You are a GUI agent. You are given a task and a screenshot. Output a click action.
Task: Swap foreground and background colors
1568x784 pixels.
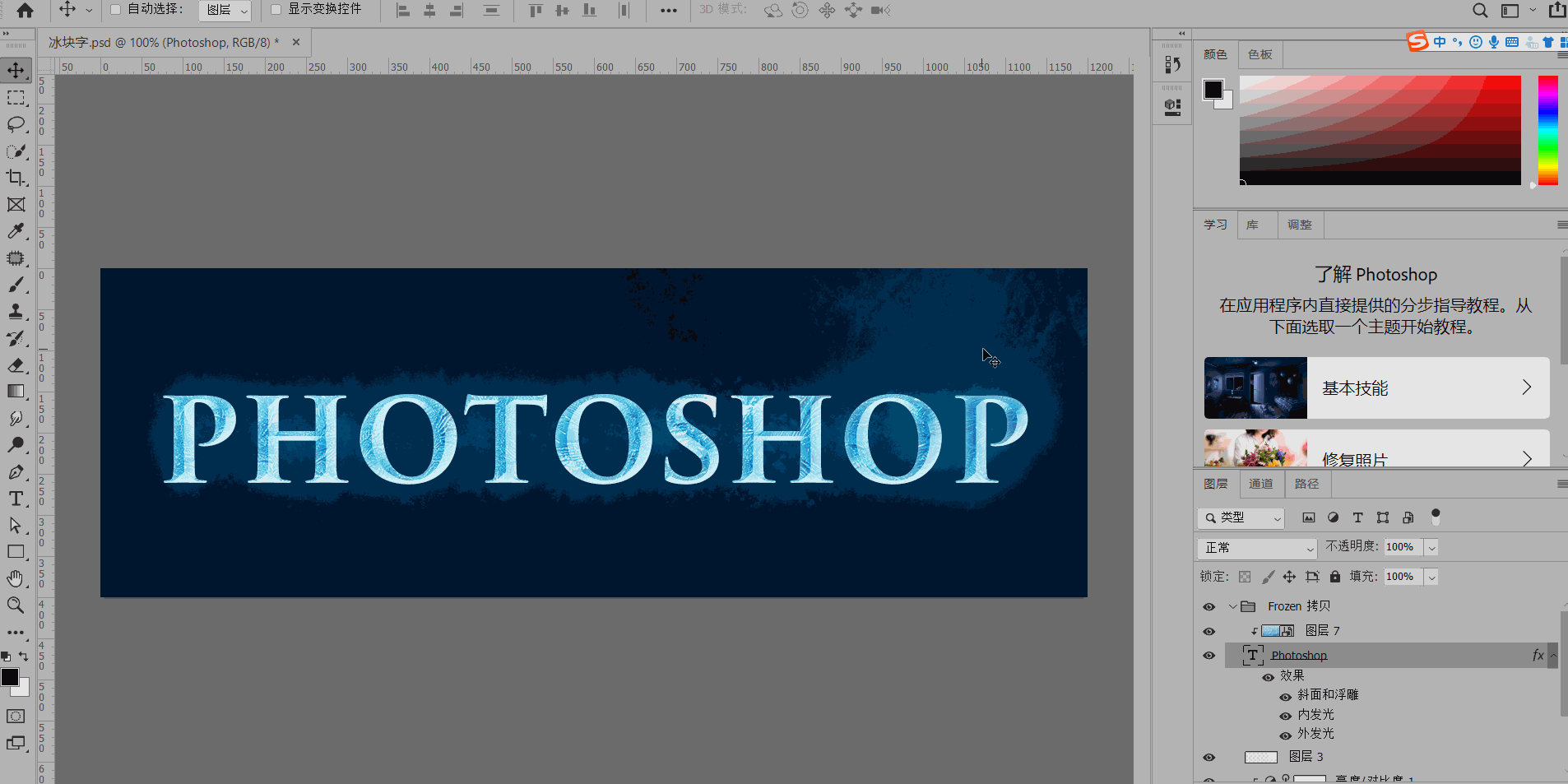tap(23, 656)
